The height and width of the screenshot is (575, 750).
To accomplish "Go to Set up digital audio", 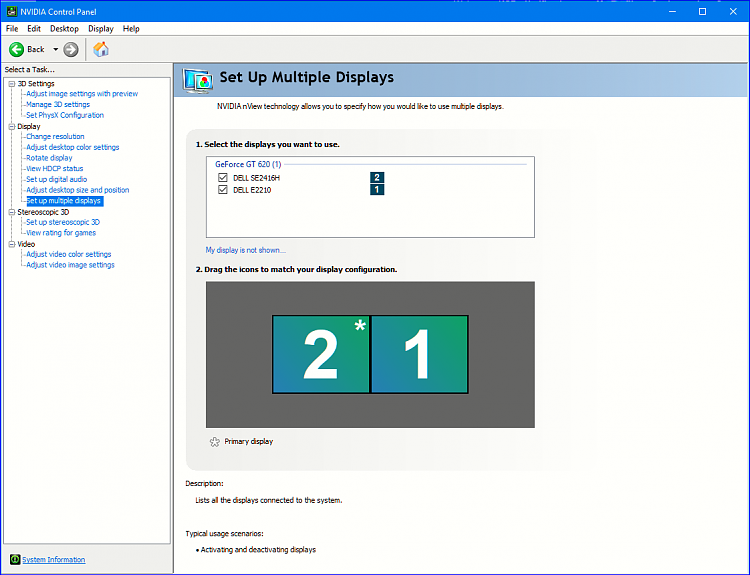I will click(x=56, y=179).
